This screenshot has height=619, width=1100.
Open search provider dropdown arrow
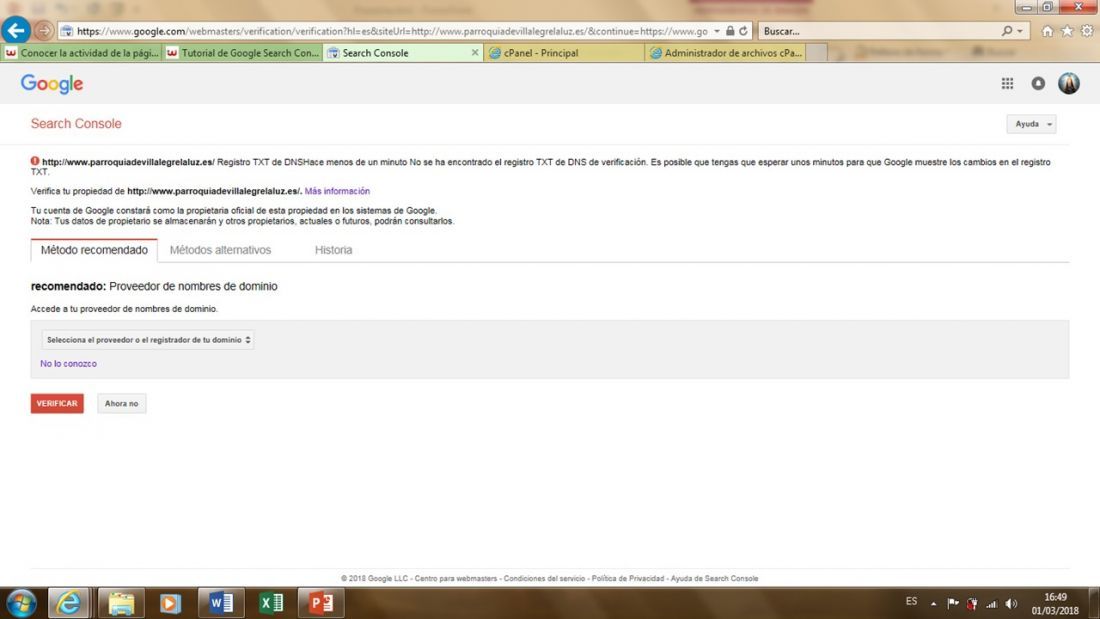tap(1020, 31)
